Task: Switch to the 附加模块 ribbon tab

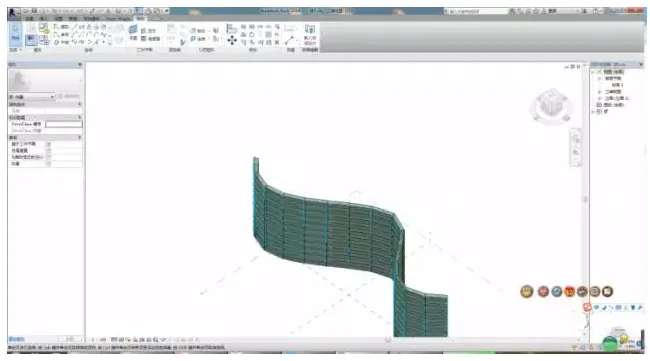Action: pyautogui.click(x=91, y=19)
